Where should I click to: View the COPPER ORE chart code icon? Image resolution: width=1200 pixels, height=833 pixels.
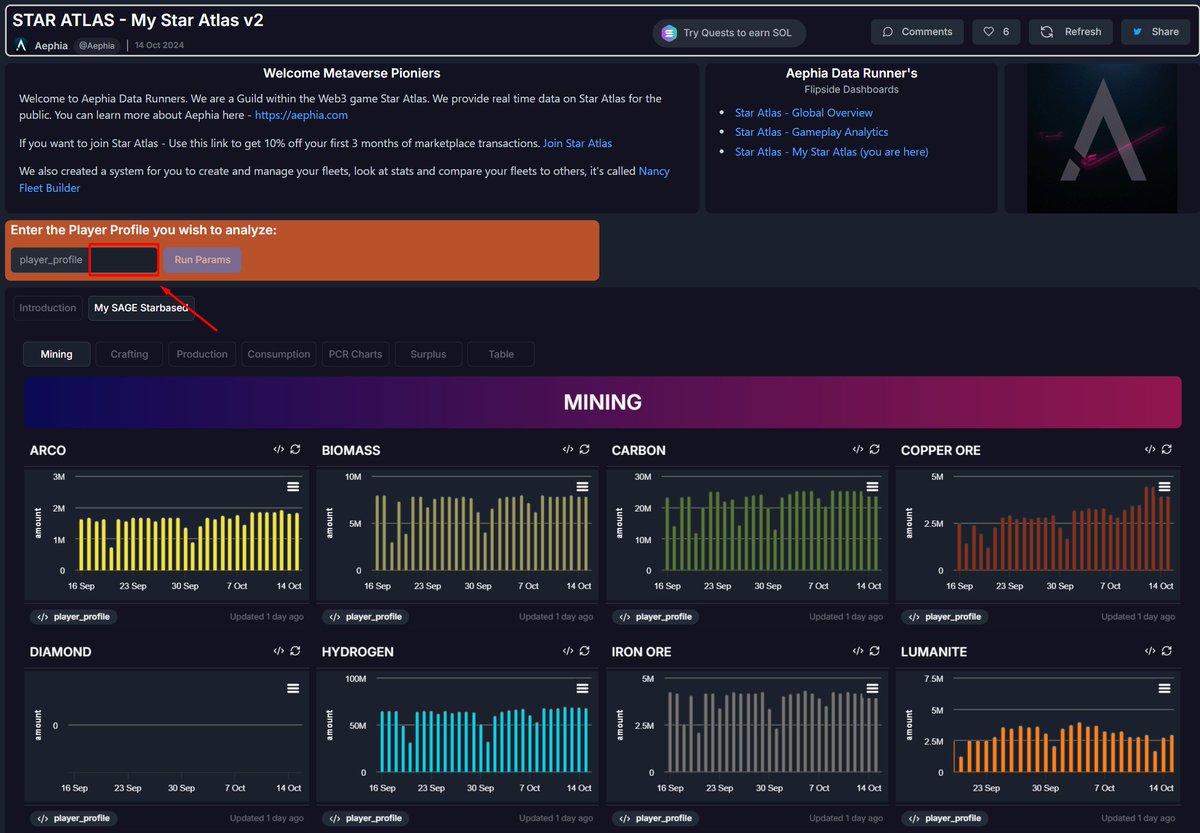tap(1150, 450)
